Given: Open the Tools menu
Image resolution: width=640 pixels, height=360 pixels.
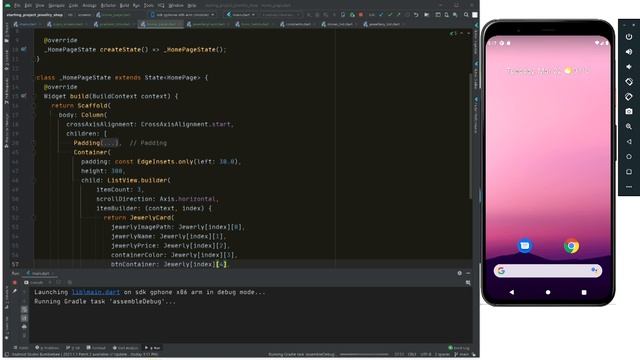Looking at the screenshot, I should click(149, 6).
